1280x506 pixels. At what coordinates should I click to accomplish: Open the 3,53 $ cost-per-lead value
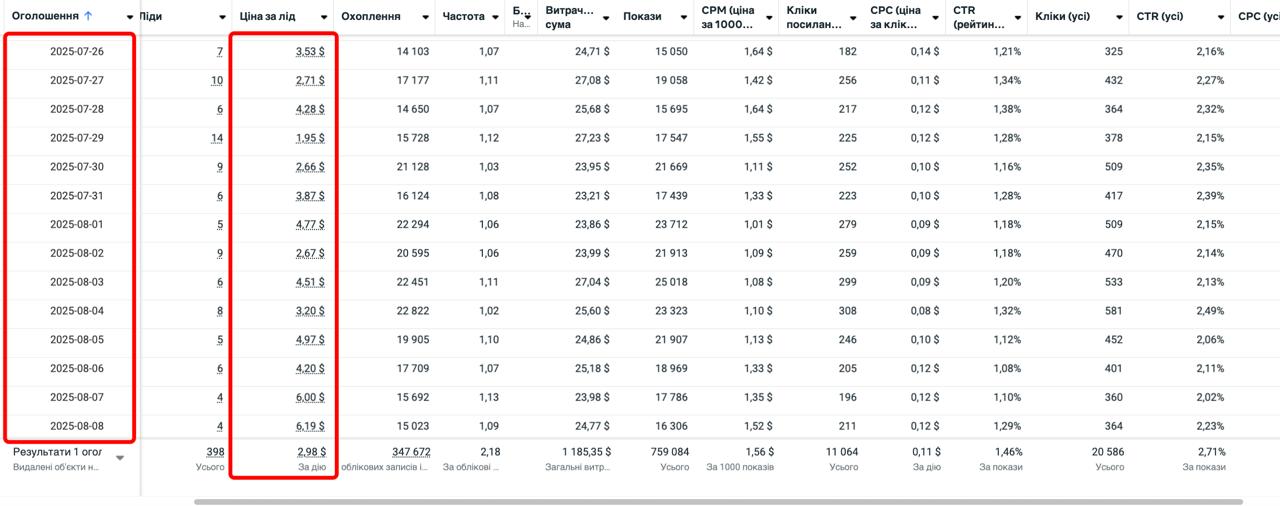coord(310,51)
